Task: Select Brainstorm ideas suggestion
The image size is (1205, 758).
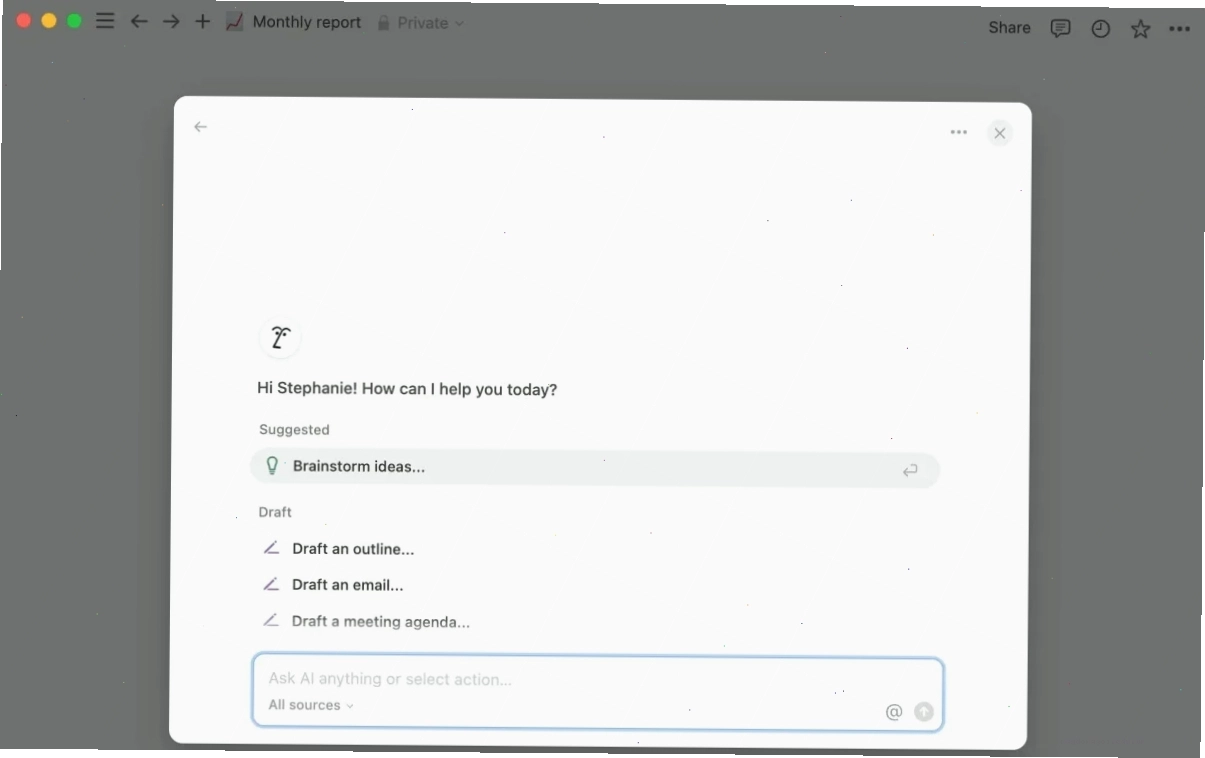Action: (x=594, y=468)
